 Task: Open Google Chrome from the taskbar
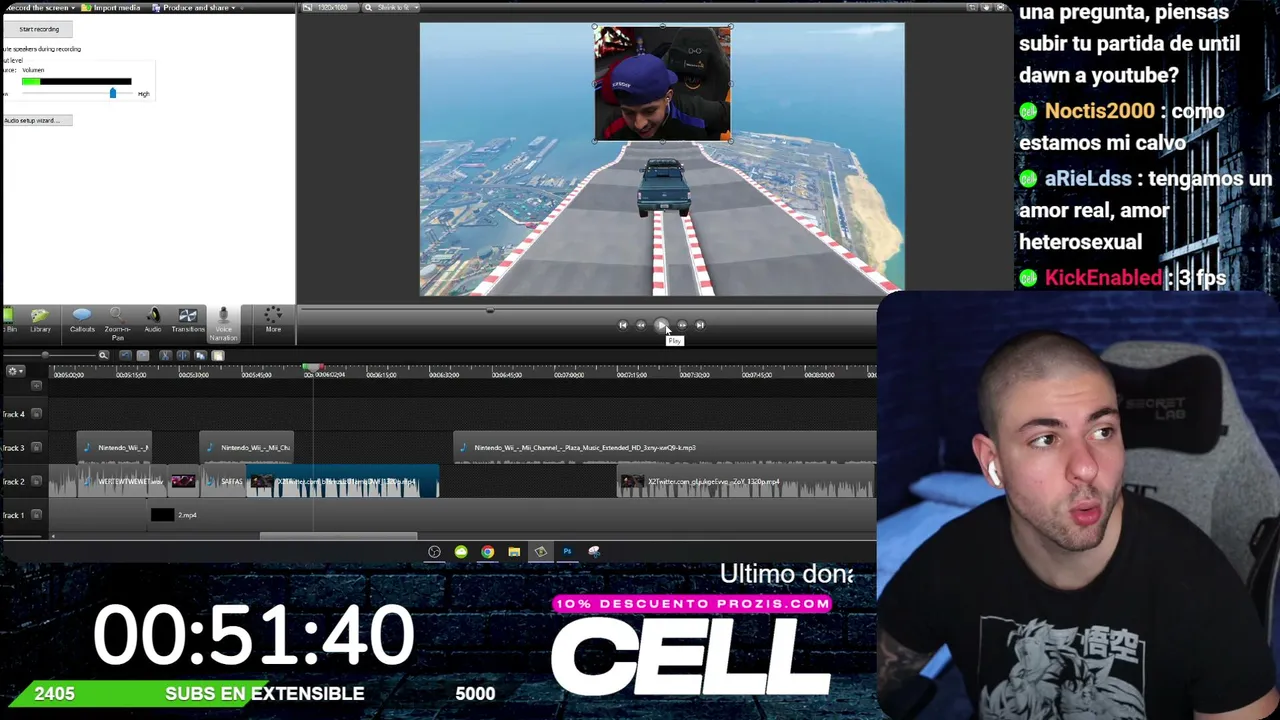coord(487,552)
